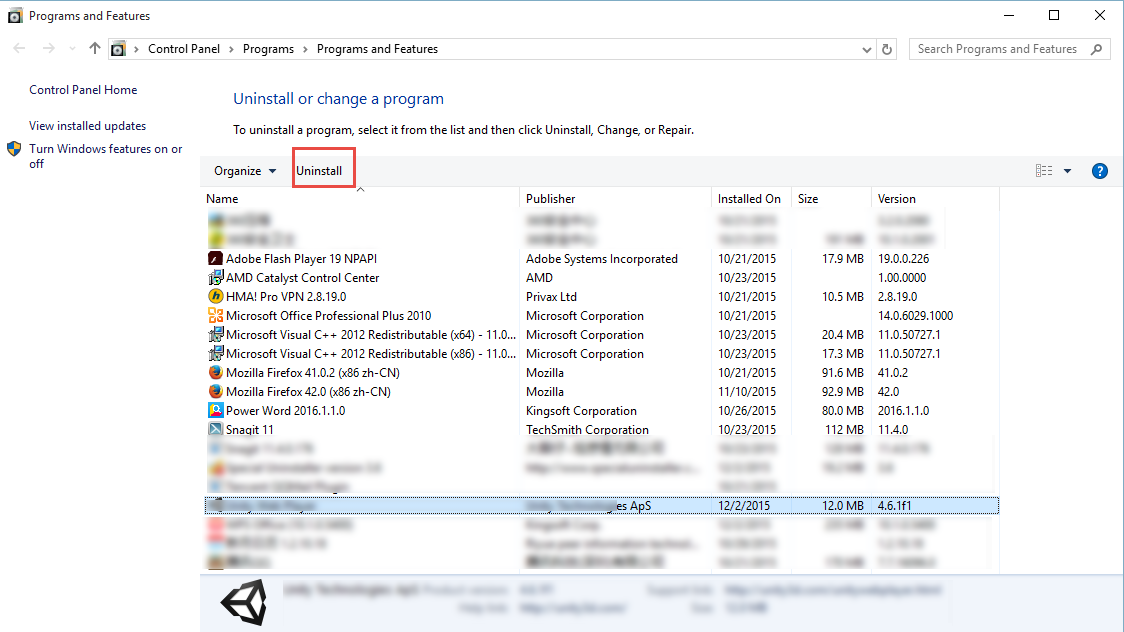
Task: Select Programs and Features breadcrumb
Action: click(377, 49)
